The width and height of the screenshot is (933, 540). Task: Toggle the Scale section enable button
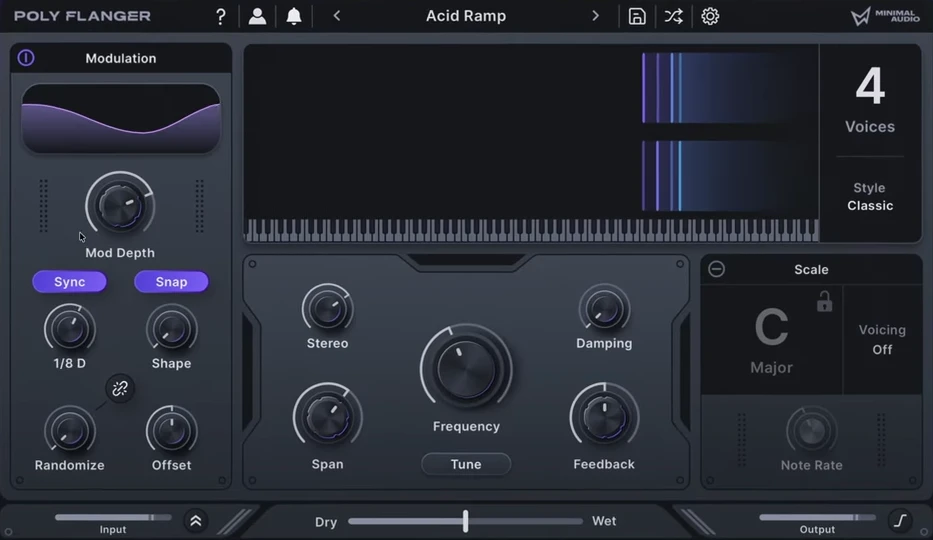tap(716, 269)
